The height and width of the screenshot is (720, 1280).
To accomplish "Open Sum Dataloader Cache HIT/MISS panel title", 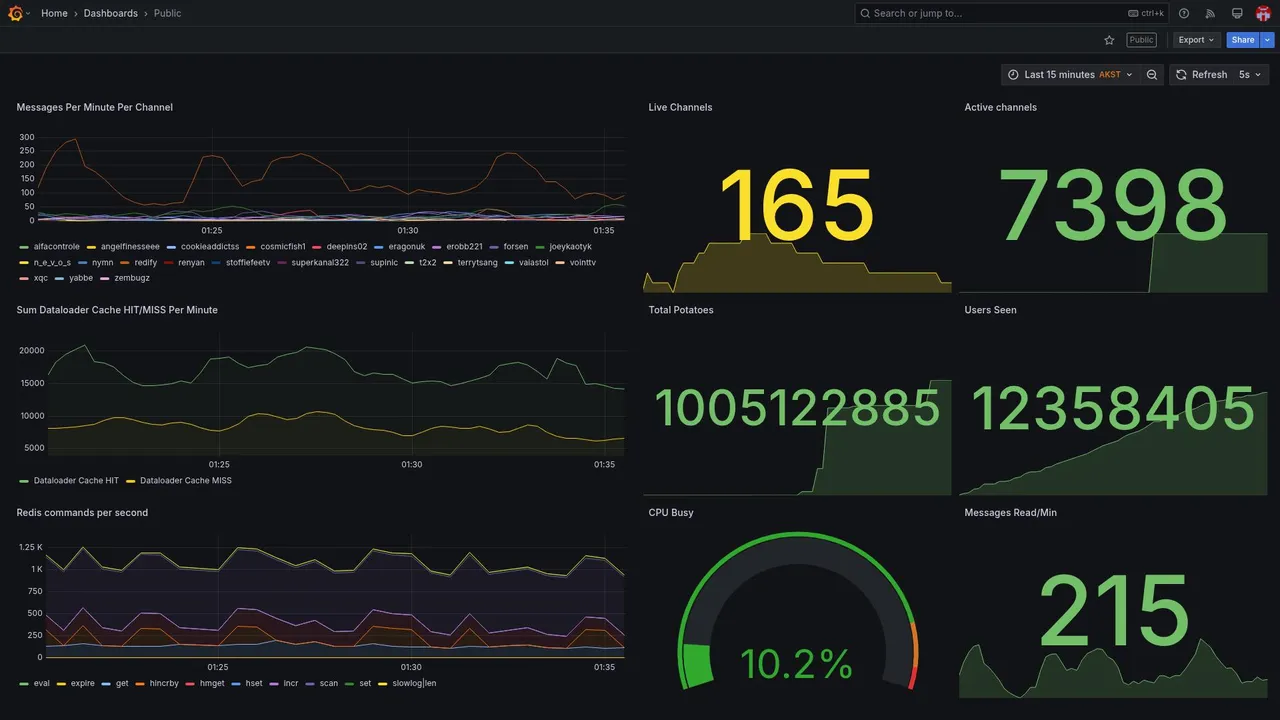I will point(117,310).
